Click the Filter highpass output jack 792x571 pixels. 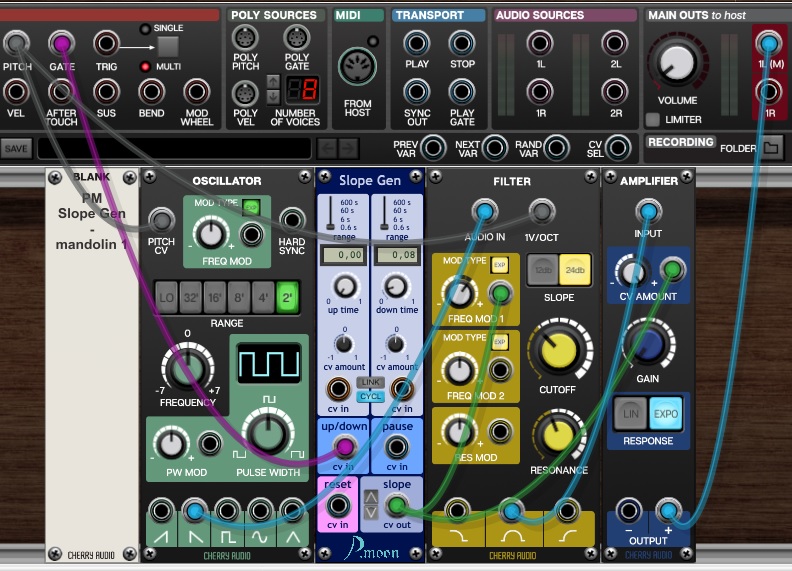pyautogui.click(x=567, y=512)
